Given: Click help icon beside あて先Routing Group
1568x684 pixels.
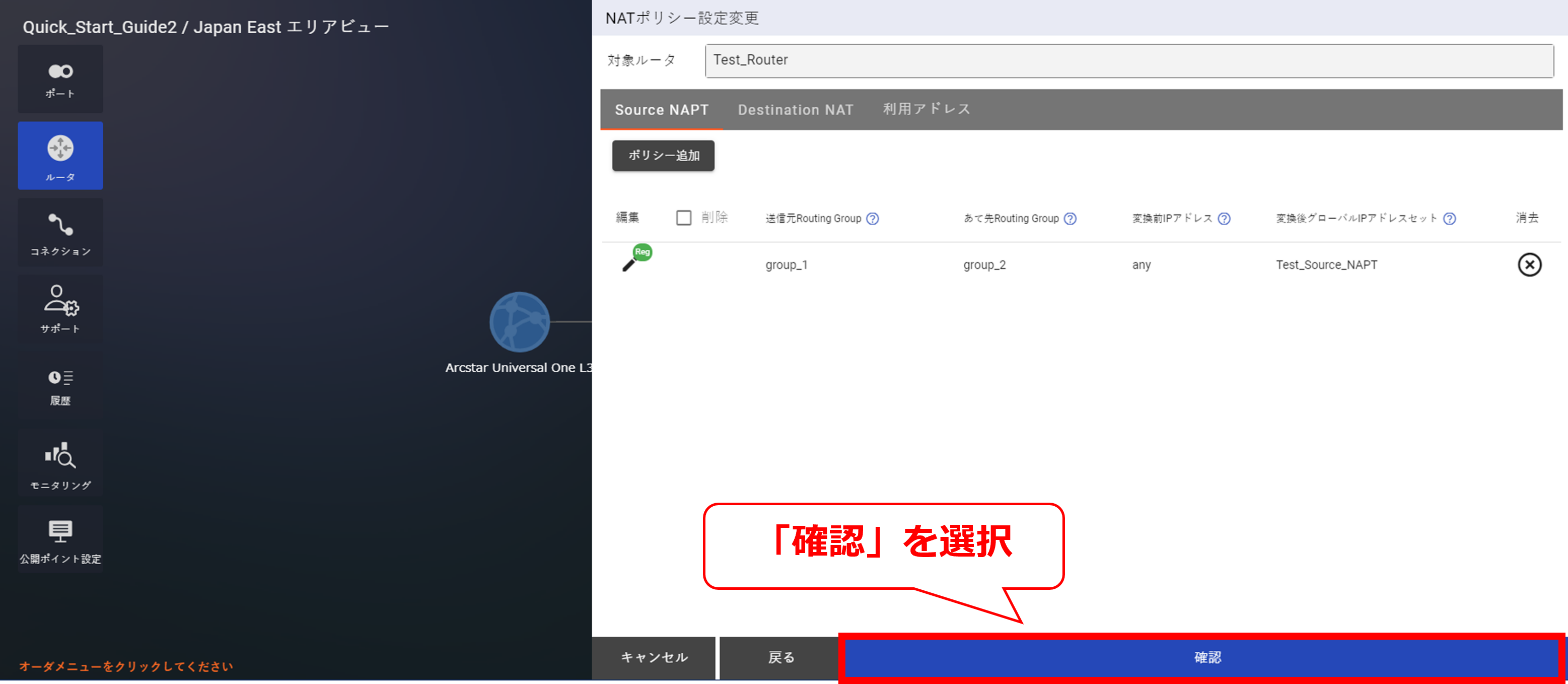Looking at the screenshot, I should tap(1070, 219).
